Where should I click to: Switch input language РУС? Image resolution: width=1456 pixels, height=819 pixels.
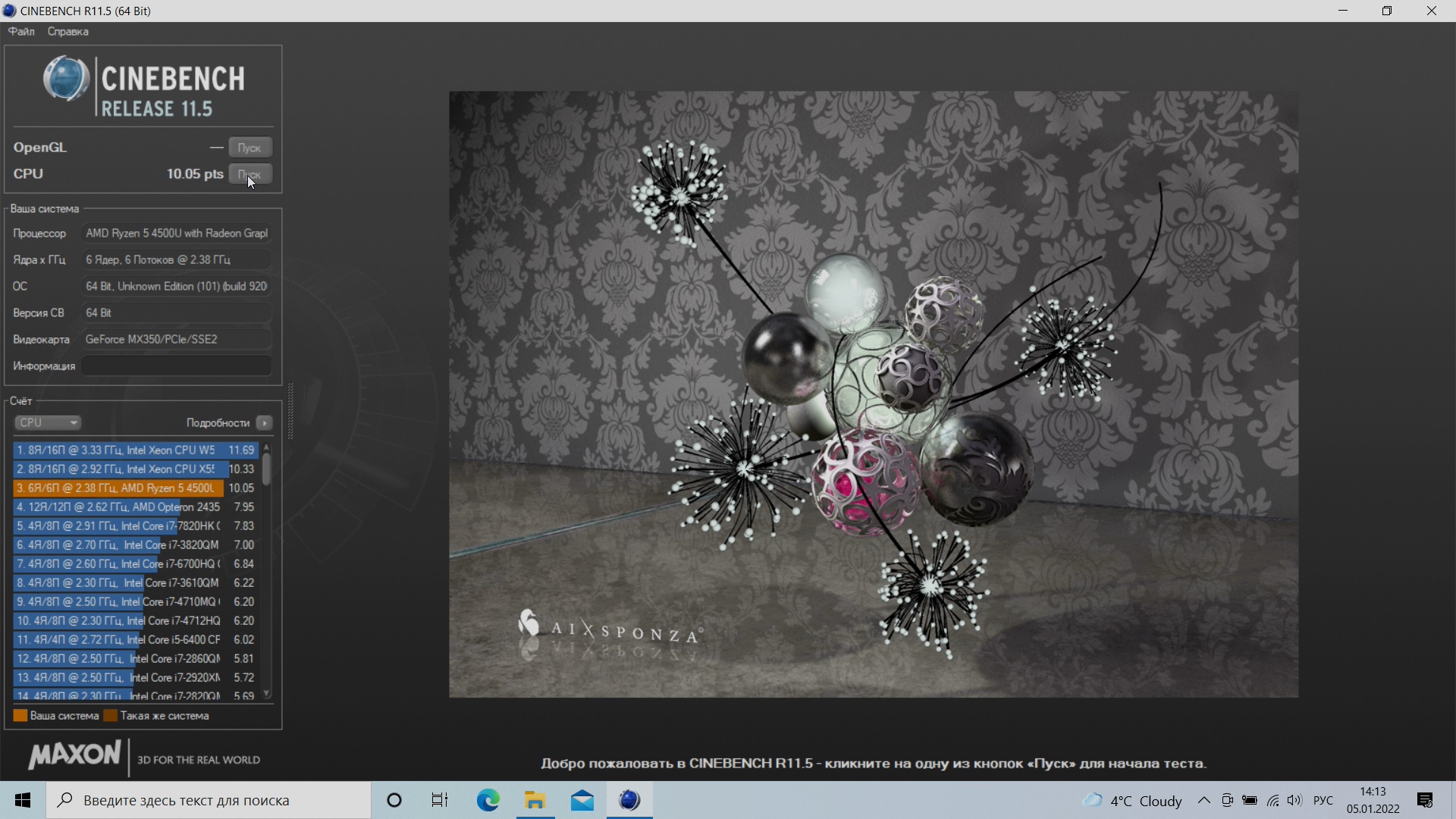[1323, 800]
